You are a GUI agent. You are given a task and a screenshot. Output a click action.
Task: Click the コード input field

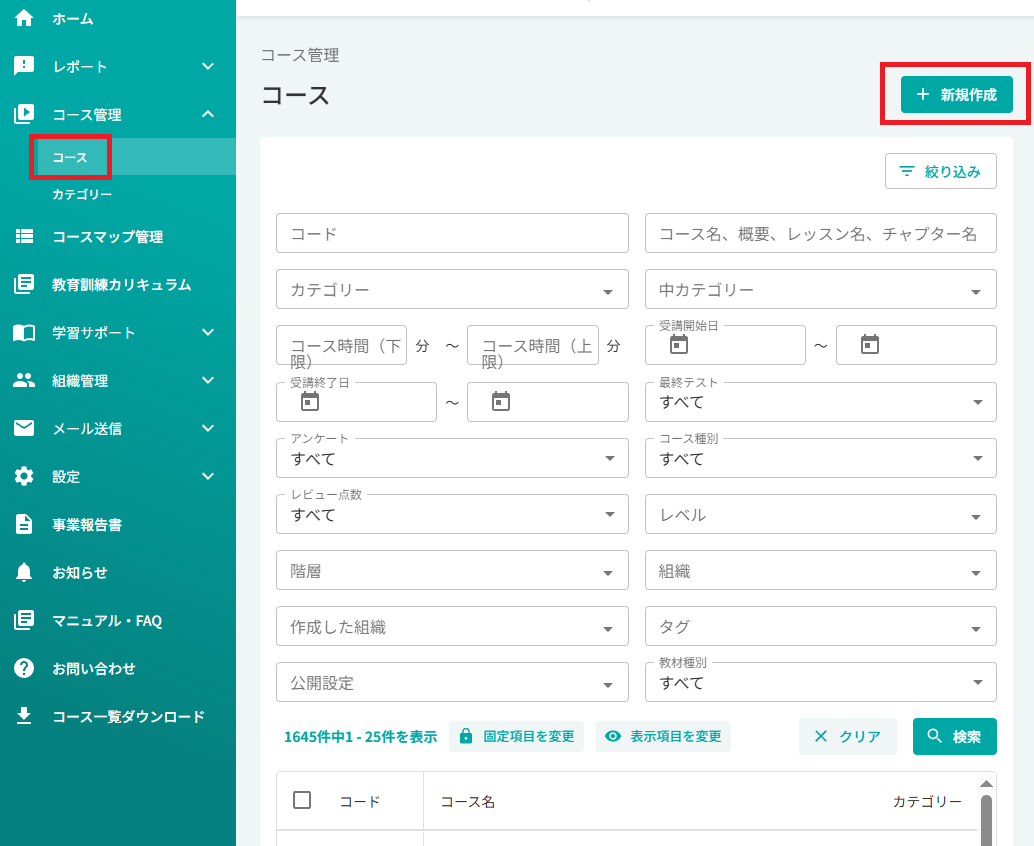pyautogui.click(x=452, y=233)
